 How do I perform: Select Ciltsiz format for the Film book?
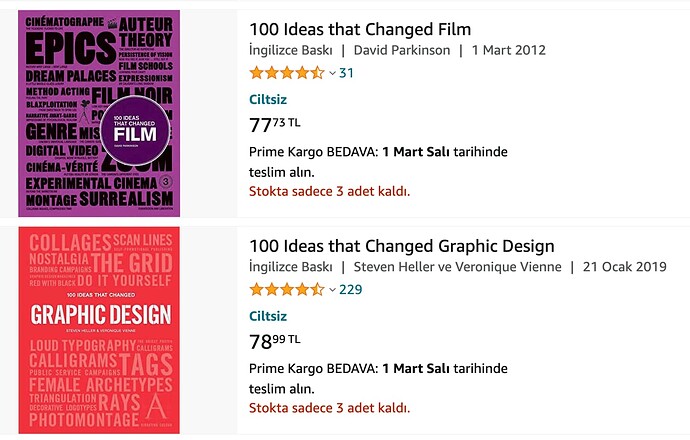268,99
